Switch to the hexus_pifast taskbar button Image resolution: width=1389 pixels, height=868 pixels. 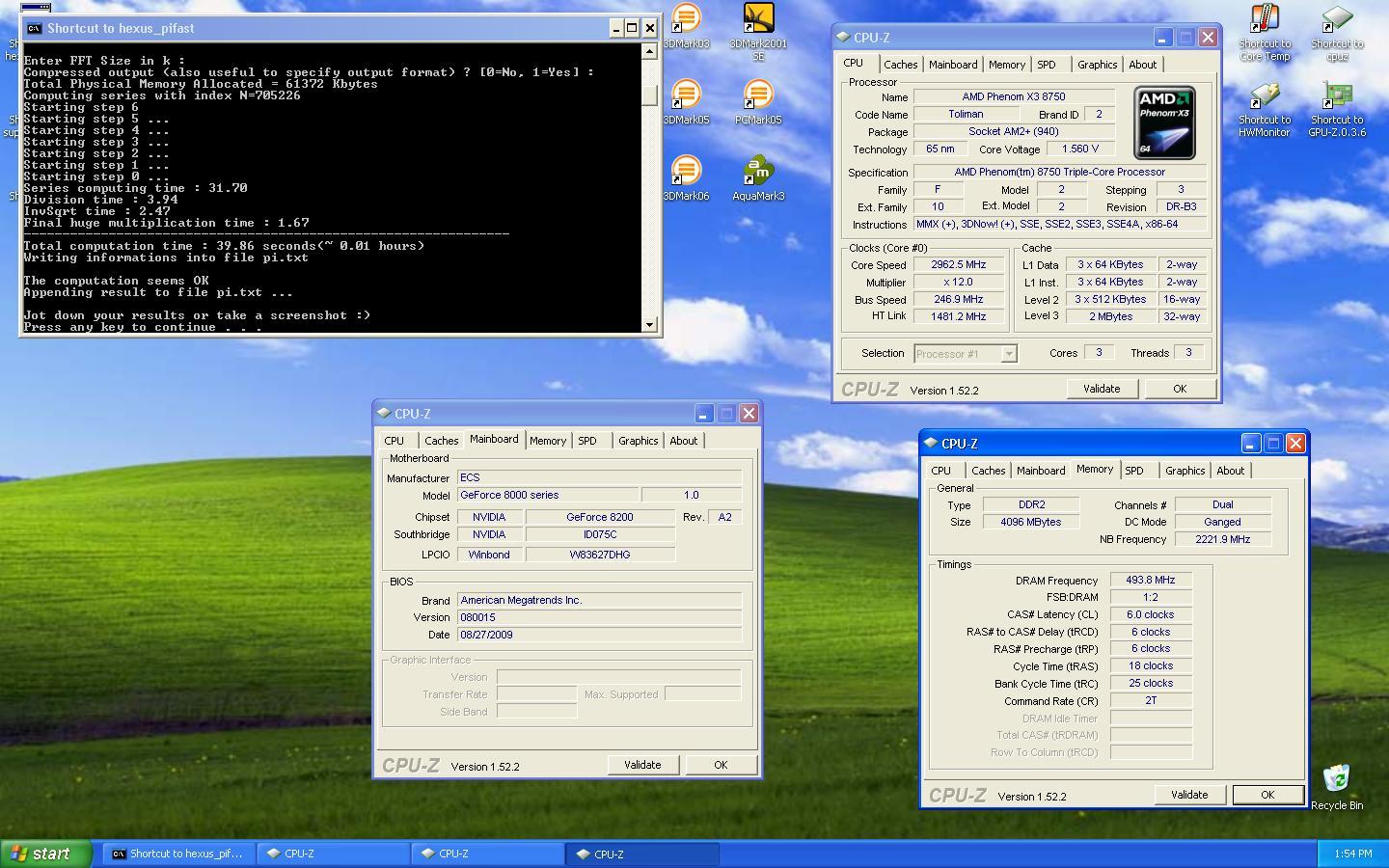[x=179, y=854]
